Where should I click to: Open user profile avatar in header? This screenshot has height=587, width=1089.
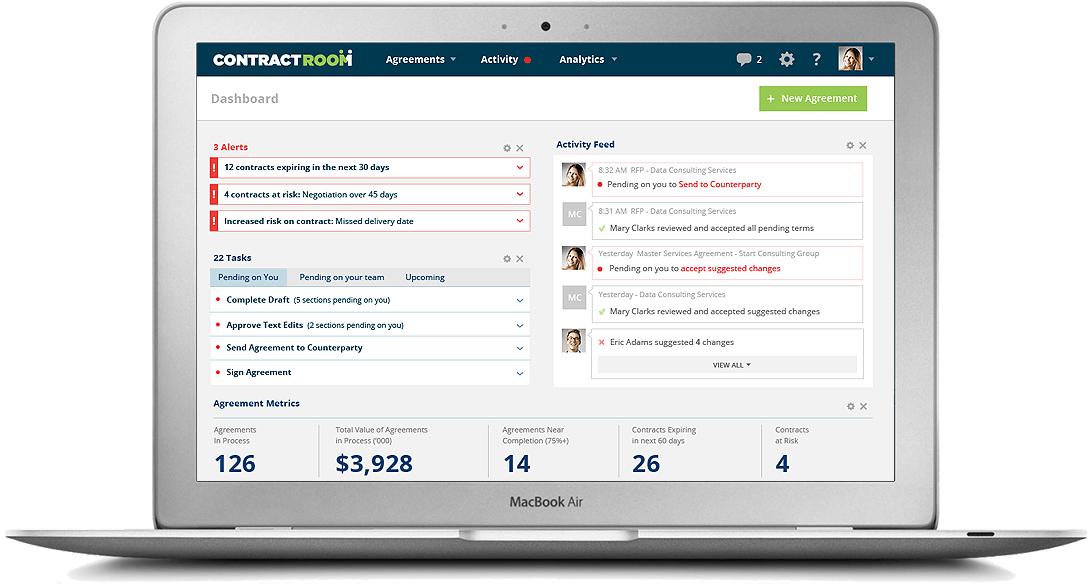[850, 58]
